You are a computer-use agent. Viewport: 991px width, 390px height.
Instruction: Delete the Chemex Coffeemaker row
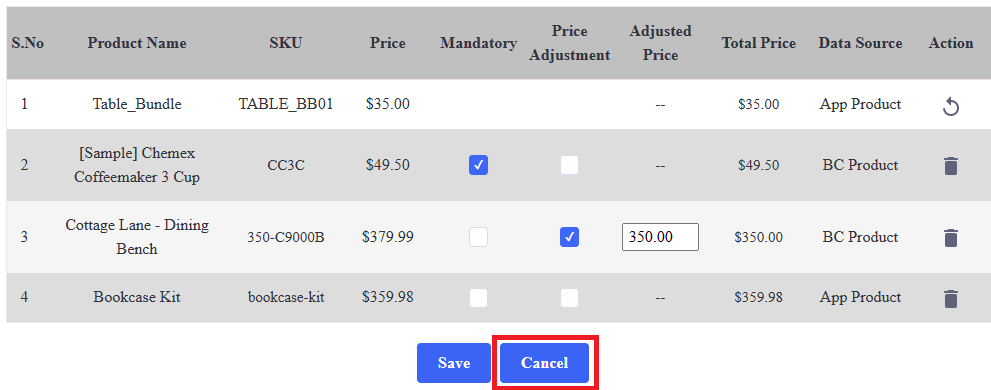click(951, 166)
